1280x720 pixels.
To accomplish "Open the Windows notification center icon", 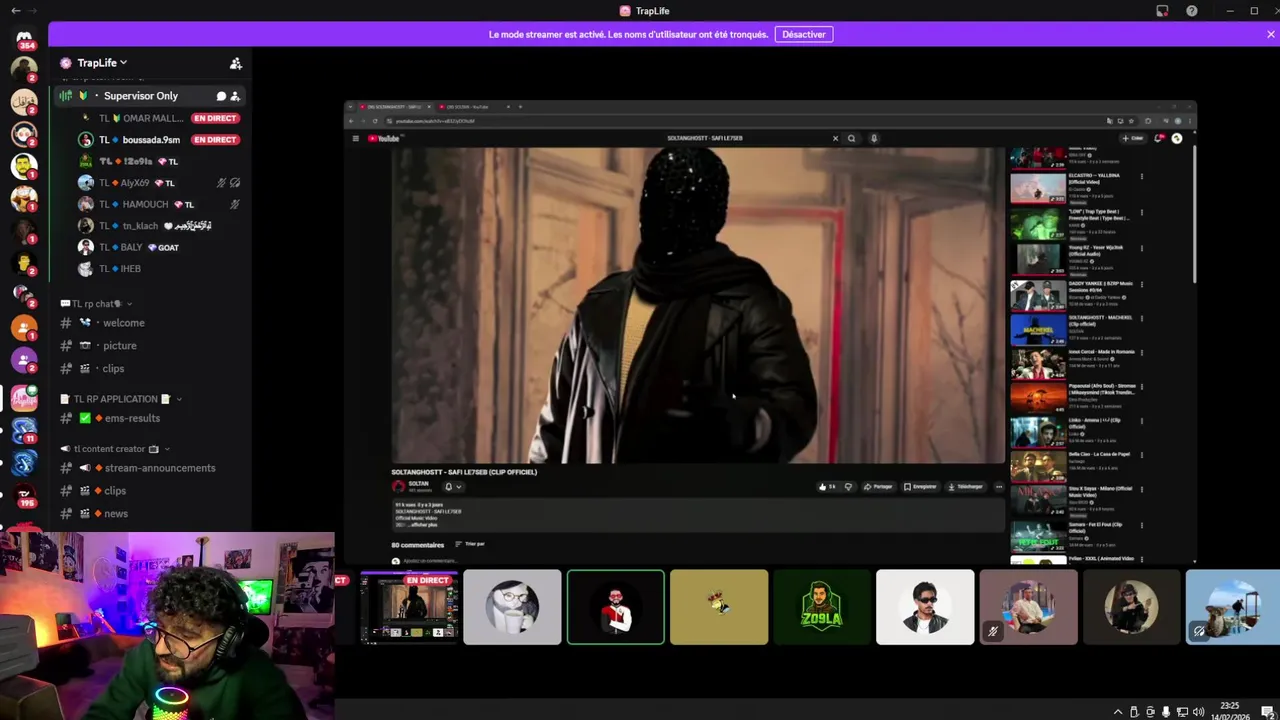I will click(x=1267, y=712).
